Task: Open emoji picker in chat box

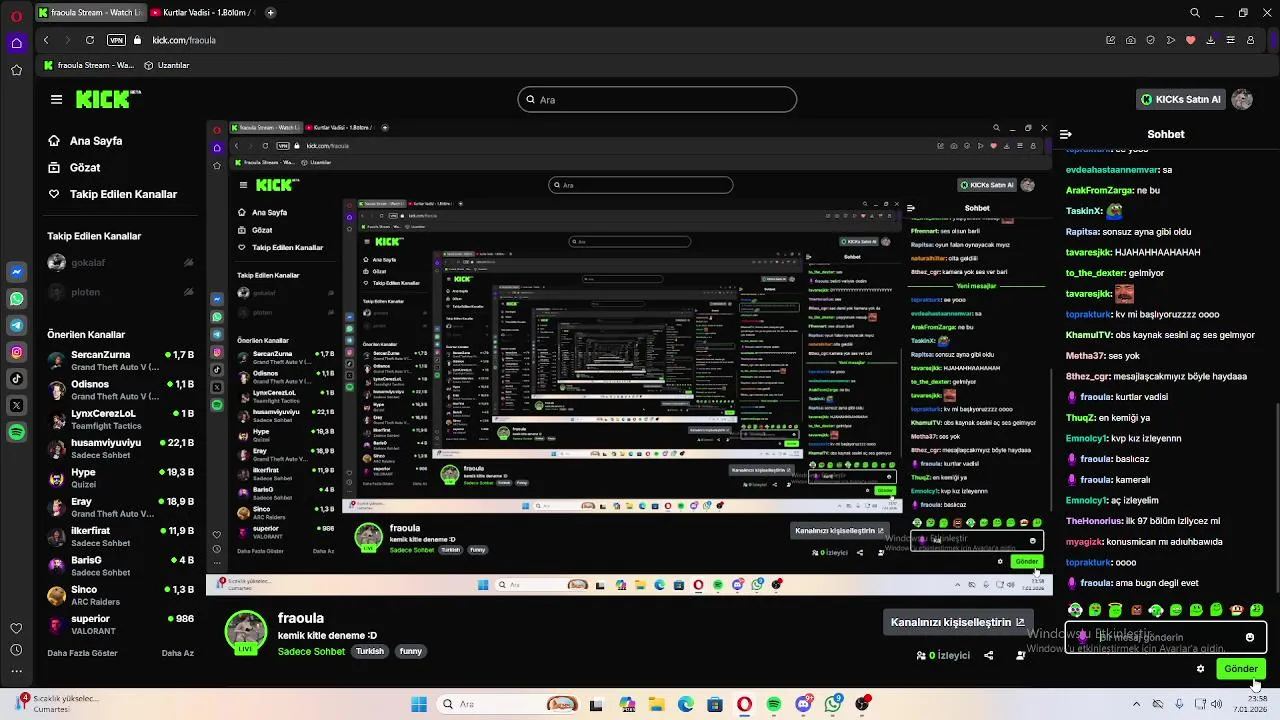Action: click(1250, 637)
